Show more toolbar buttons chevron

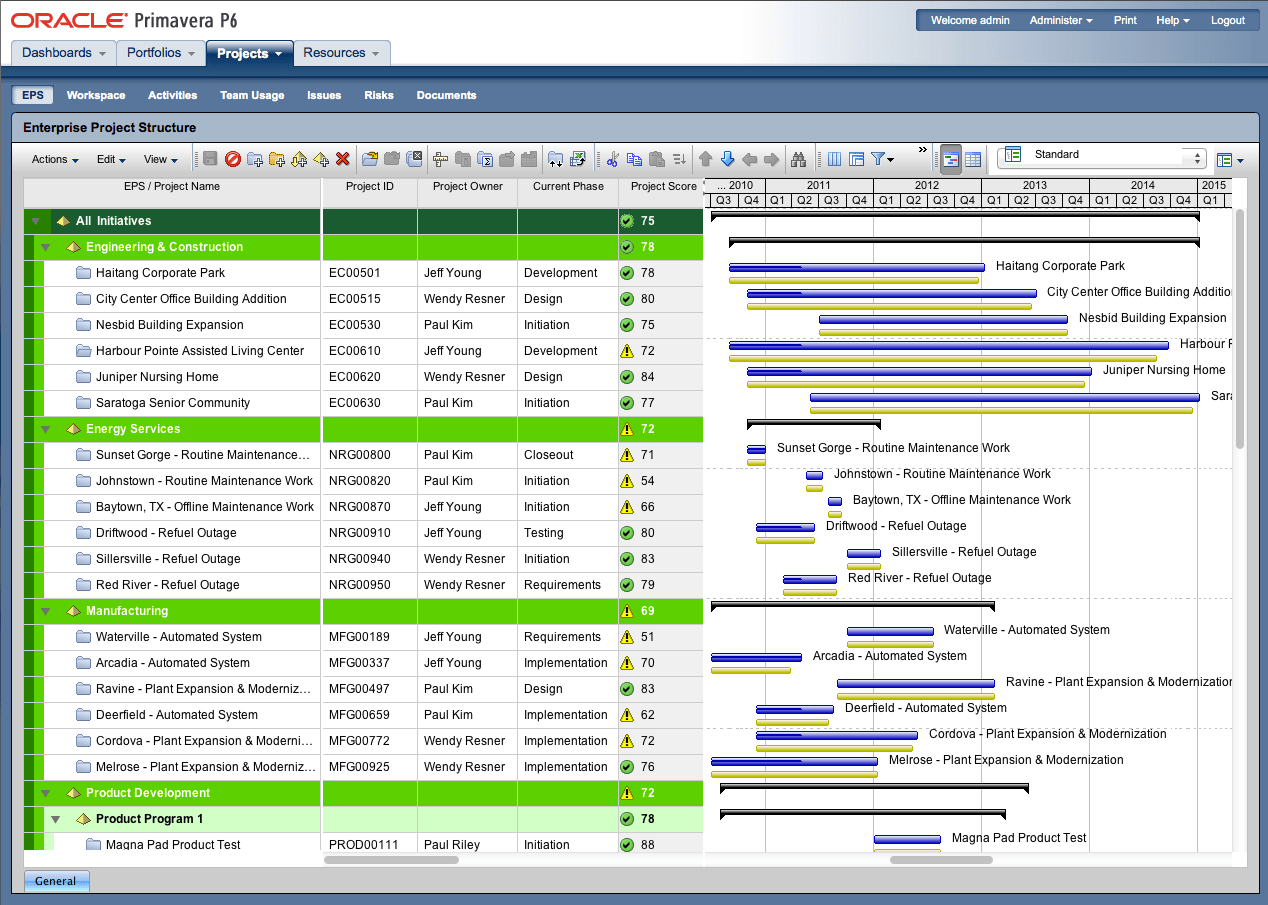tap(922, 151)
